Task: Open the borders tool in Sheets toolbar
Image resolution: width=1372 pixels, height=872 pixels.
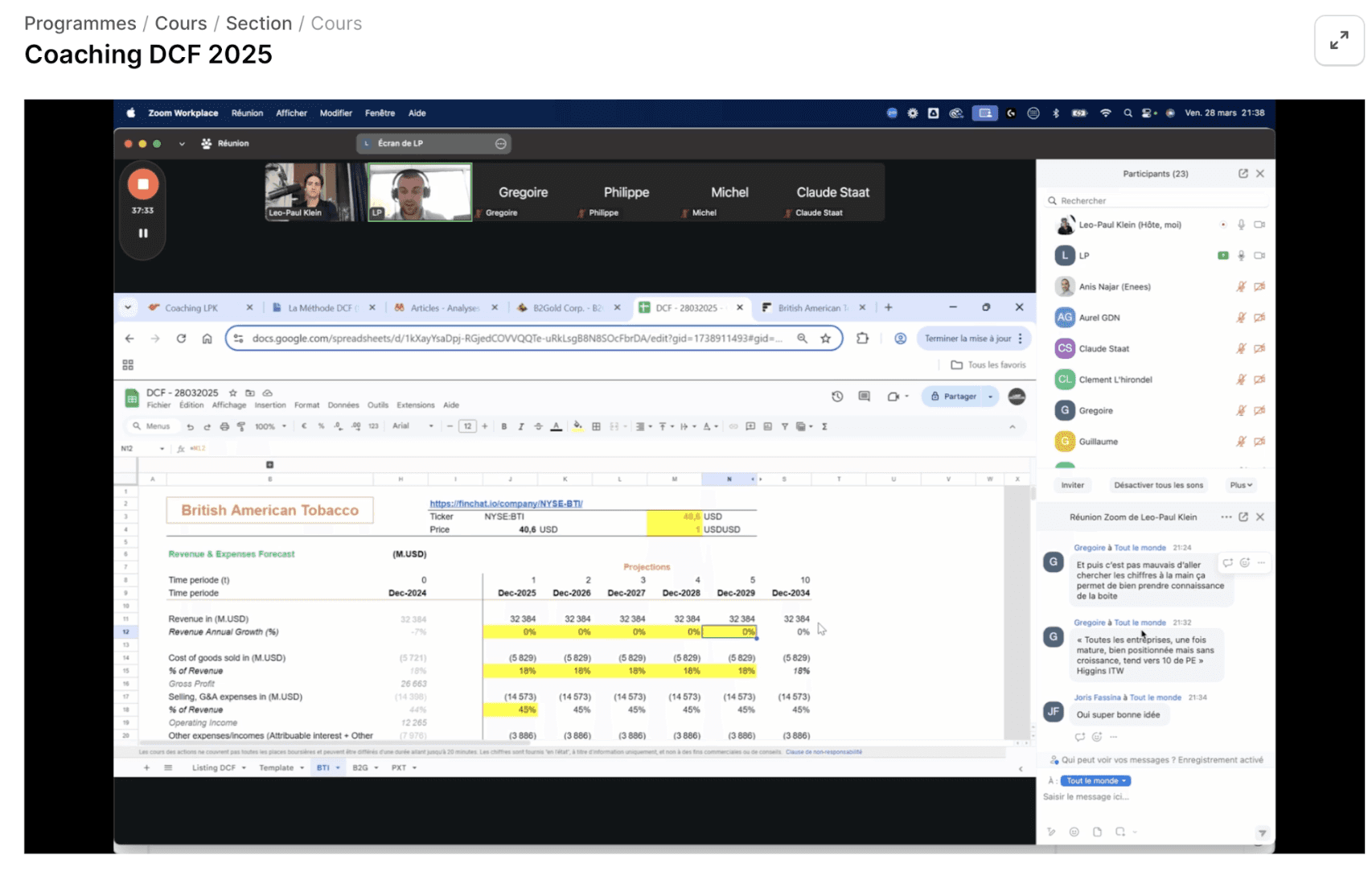Action: click(x=596, y=426)
